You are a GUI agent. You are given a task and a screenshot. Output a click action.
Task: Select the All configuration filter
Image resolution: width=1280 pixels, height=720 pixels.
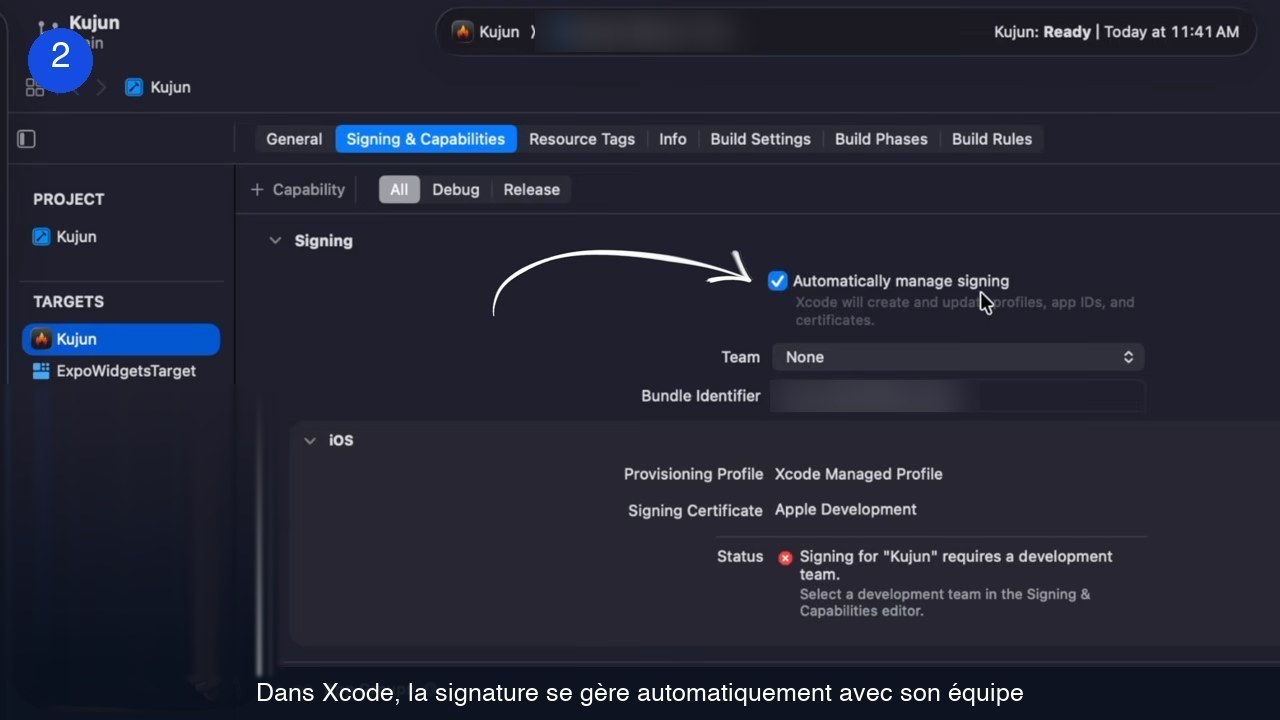pos(399,189)
